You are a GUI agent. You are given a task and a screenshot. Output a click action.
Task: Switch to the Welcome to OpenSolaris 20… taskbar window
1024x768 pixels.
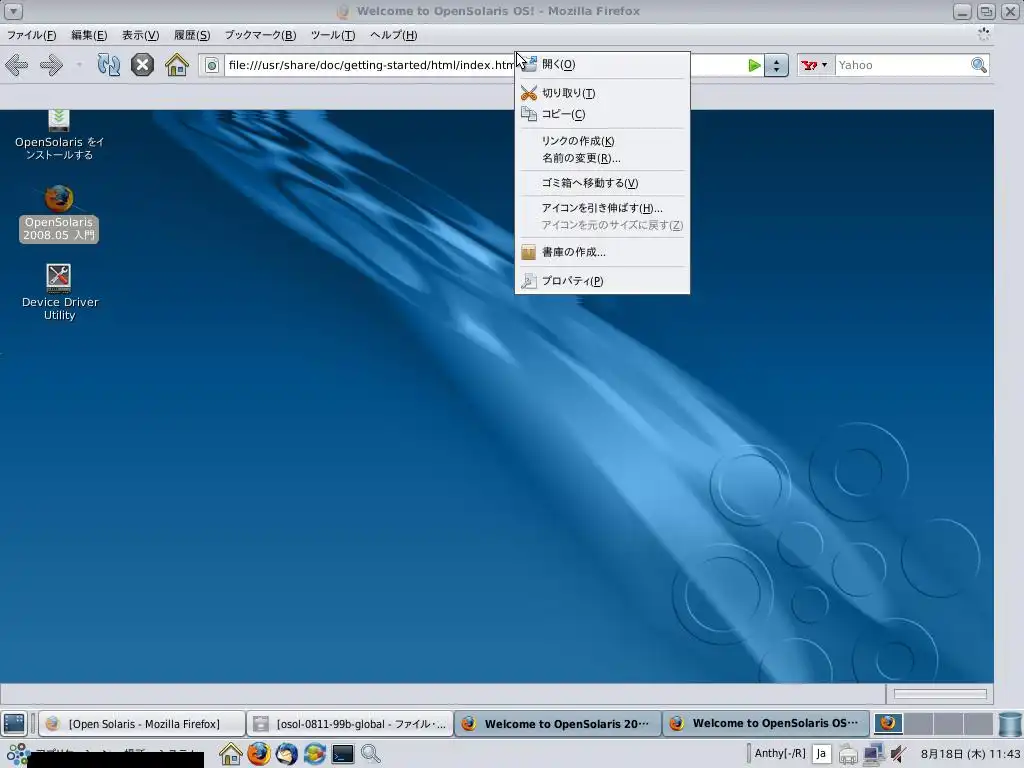point(557,724)
